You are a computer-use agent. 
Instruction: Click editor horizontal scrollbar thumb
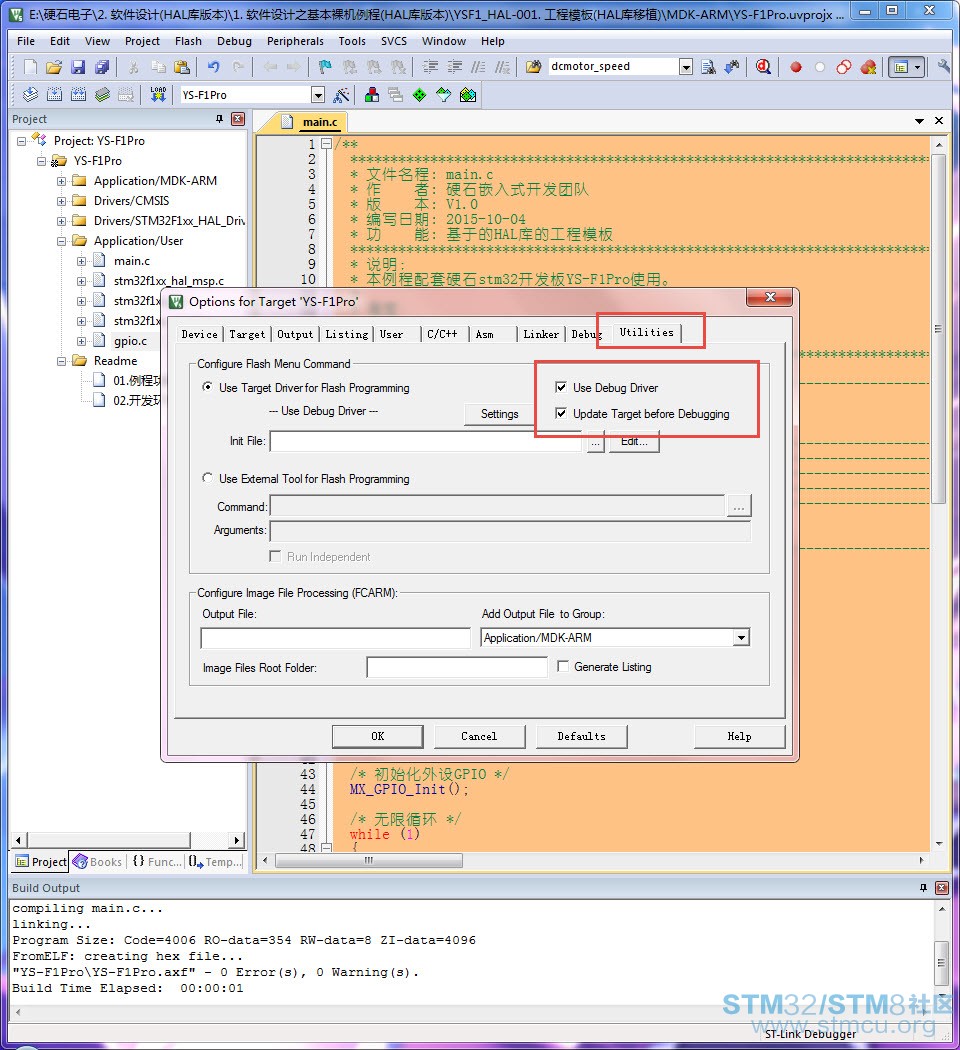(369, 860)
